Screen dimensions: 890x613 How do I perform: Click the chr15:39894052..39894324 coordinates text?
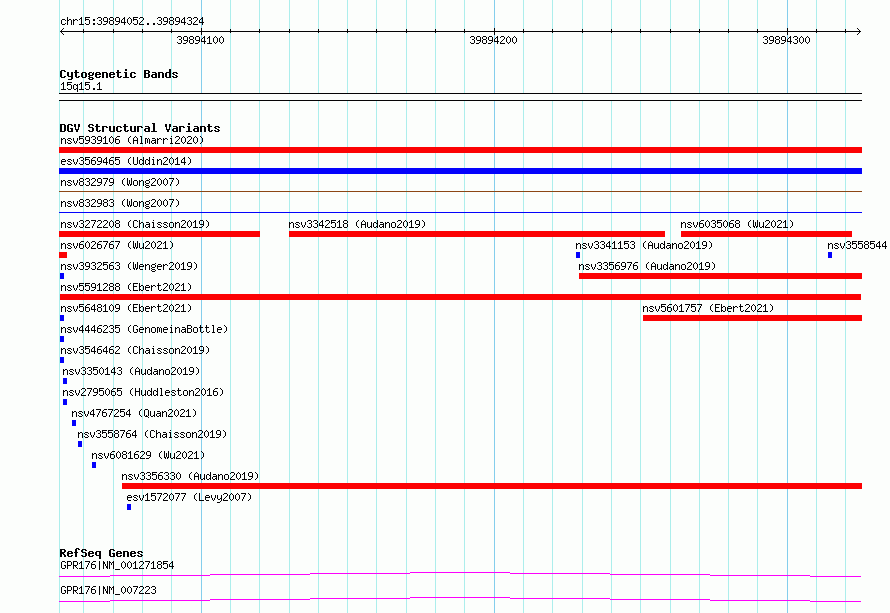point(132,22)
